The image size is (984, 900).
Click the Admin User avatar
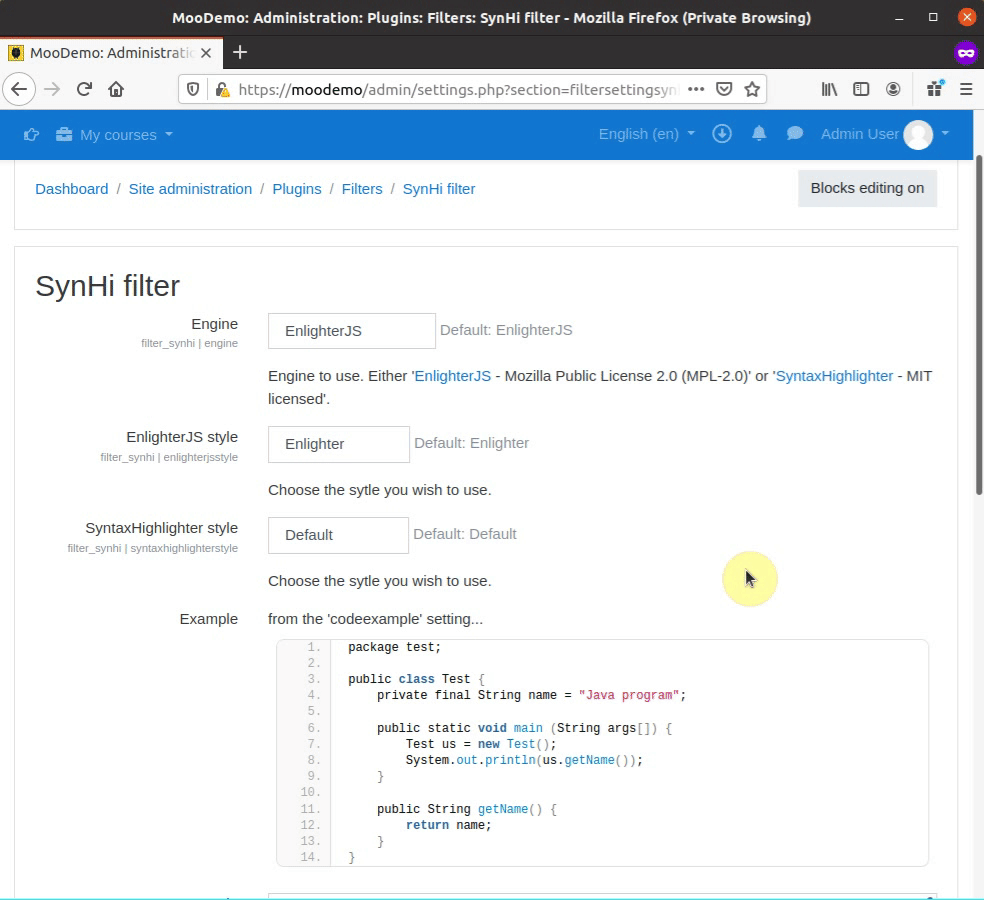(x=918, y=134)
